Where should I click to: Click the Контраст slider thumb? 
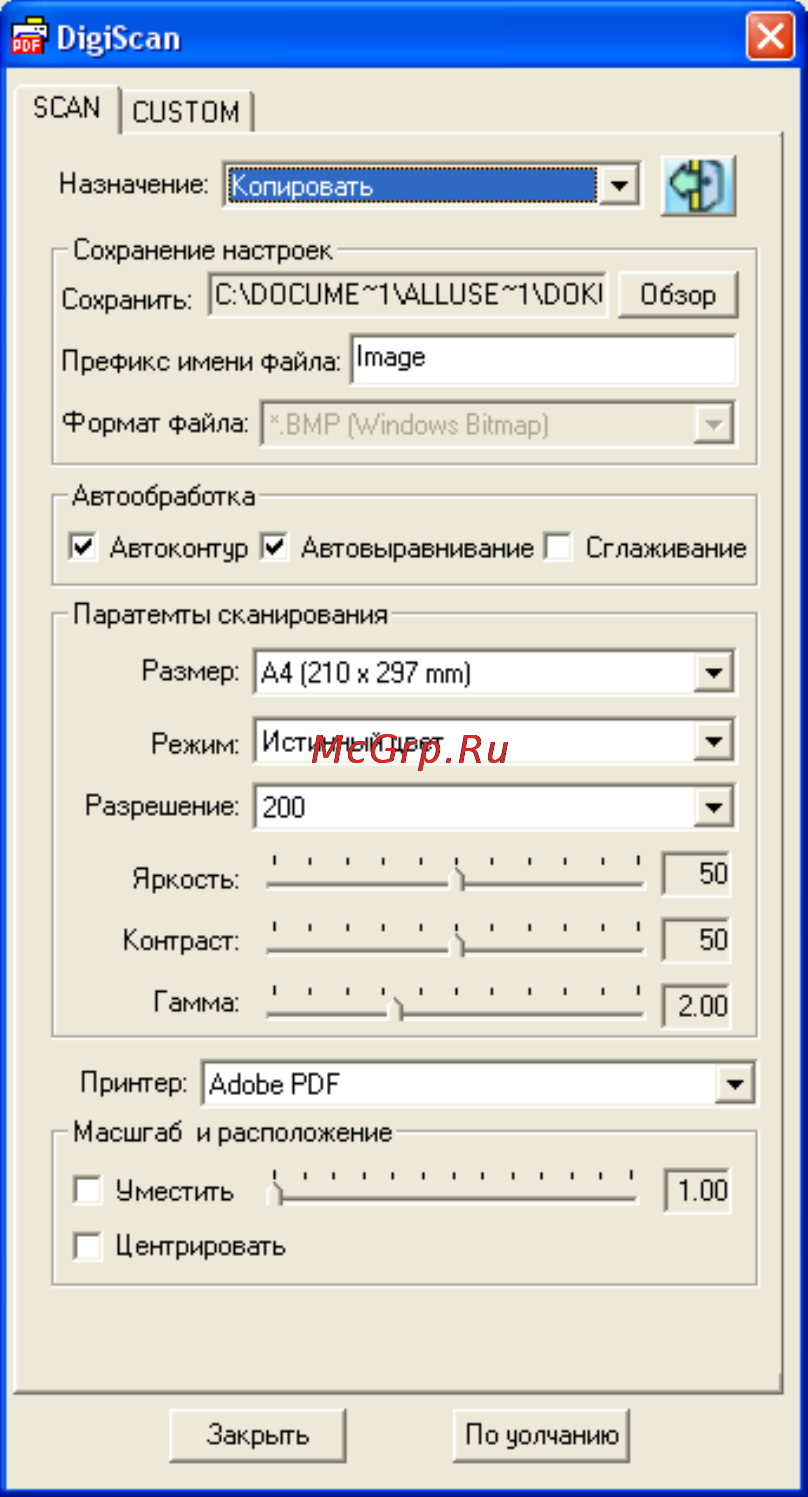point(460,944)
